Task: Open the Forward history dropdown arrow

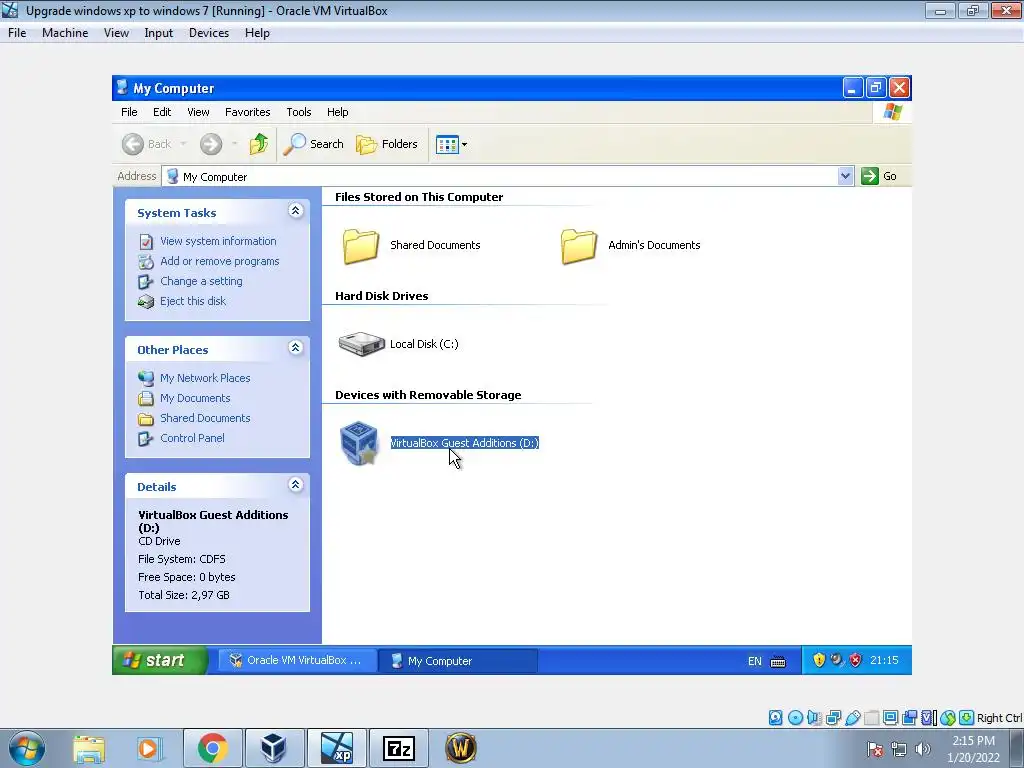Action: [x=234, y=144]
